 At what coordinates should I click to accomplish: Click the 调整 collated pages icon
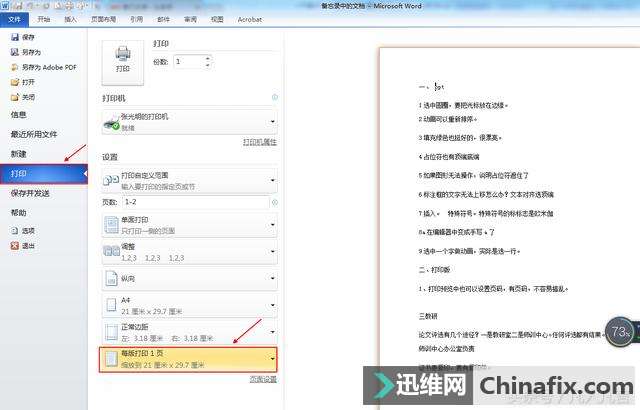pyautogui.click(x=111, y=251)
